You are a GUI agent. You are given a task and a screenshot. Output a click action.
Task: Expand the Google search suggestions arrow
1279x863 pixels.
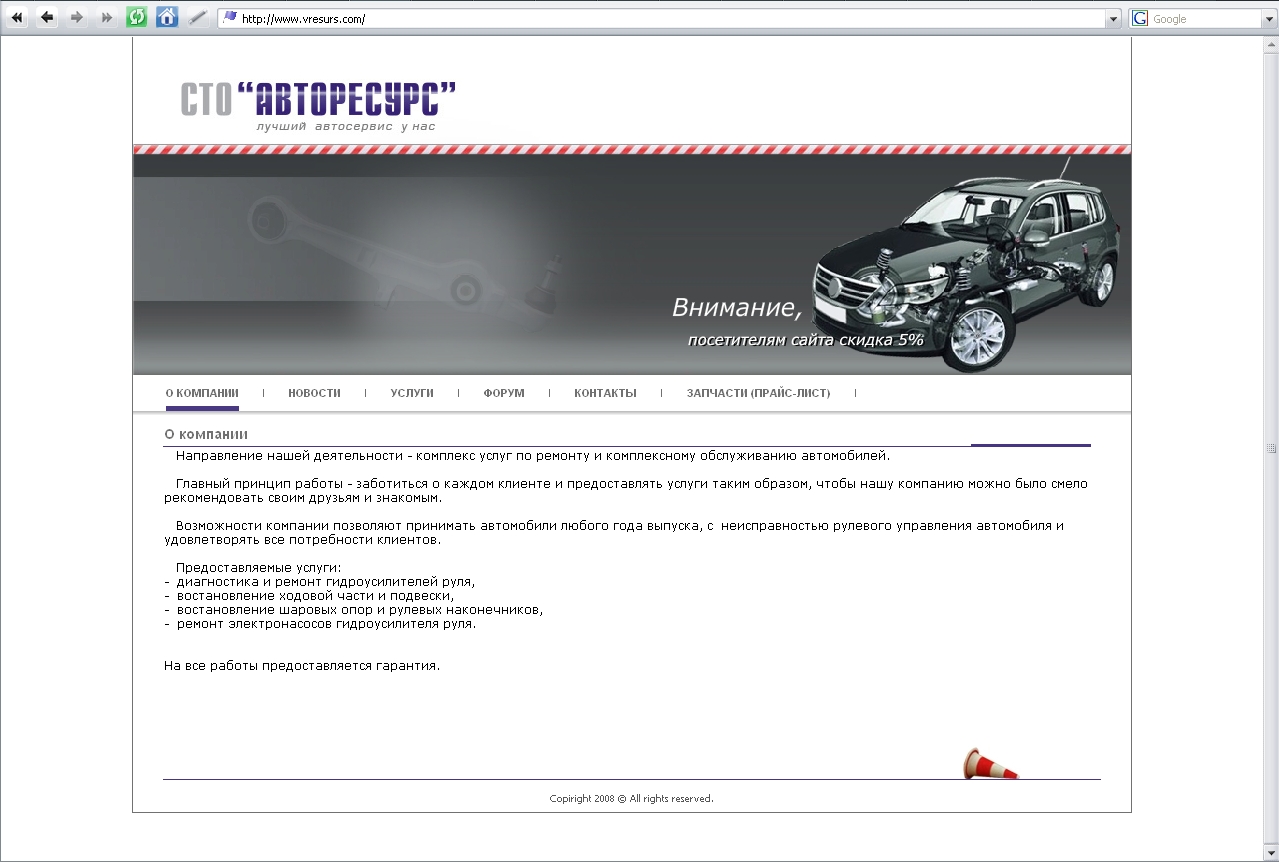pyautogui.click(x=1268, y=18)
